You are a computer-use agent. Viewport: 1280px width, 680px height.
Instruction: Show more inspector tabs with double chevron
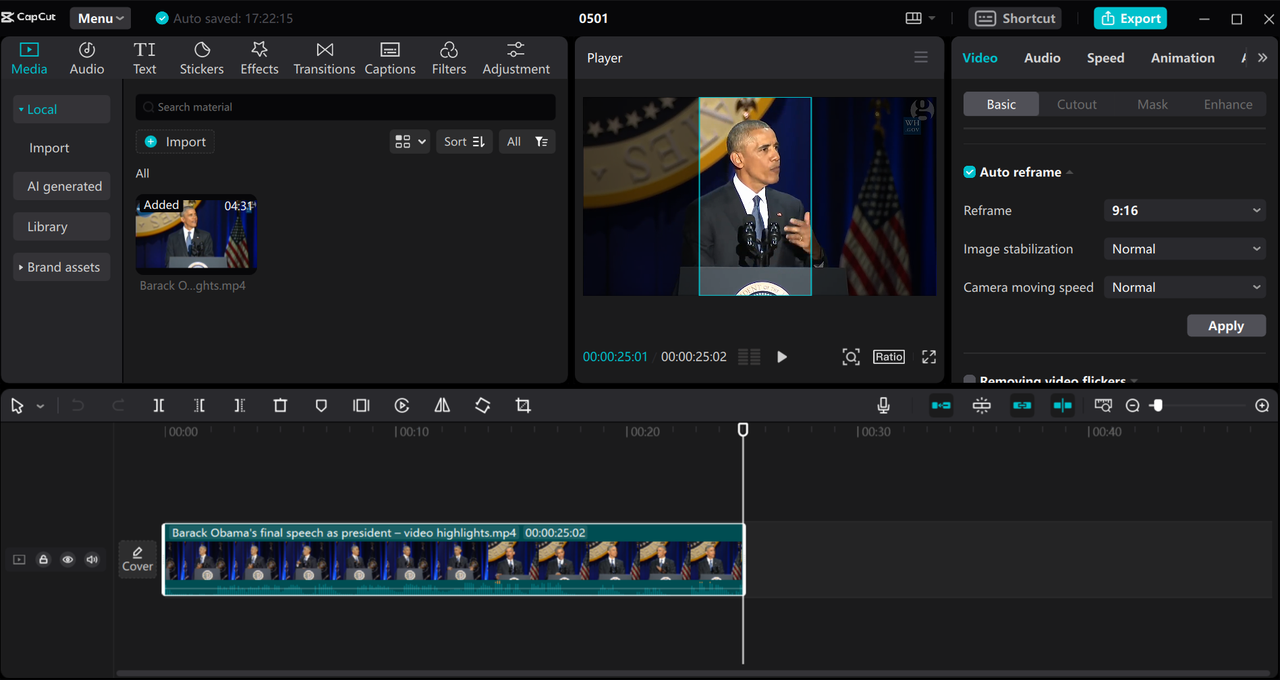(1263, 58)
